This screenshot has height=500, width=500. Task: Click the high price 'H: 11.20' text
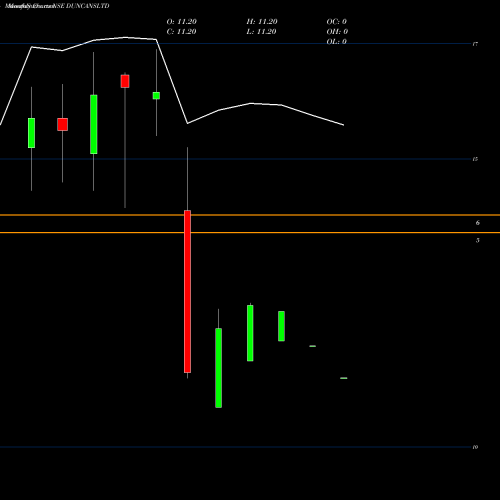[x=262, y=22]
